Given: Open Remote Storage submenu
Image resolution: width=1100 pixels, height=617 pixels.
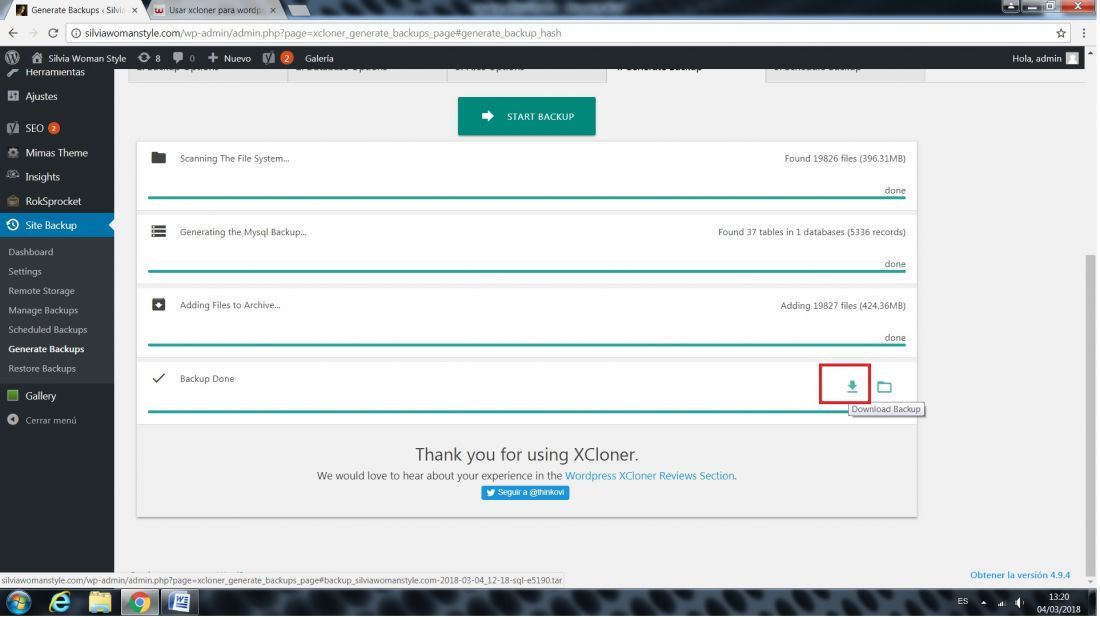Looking at the screenshot, I should (41, 291).
